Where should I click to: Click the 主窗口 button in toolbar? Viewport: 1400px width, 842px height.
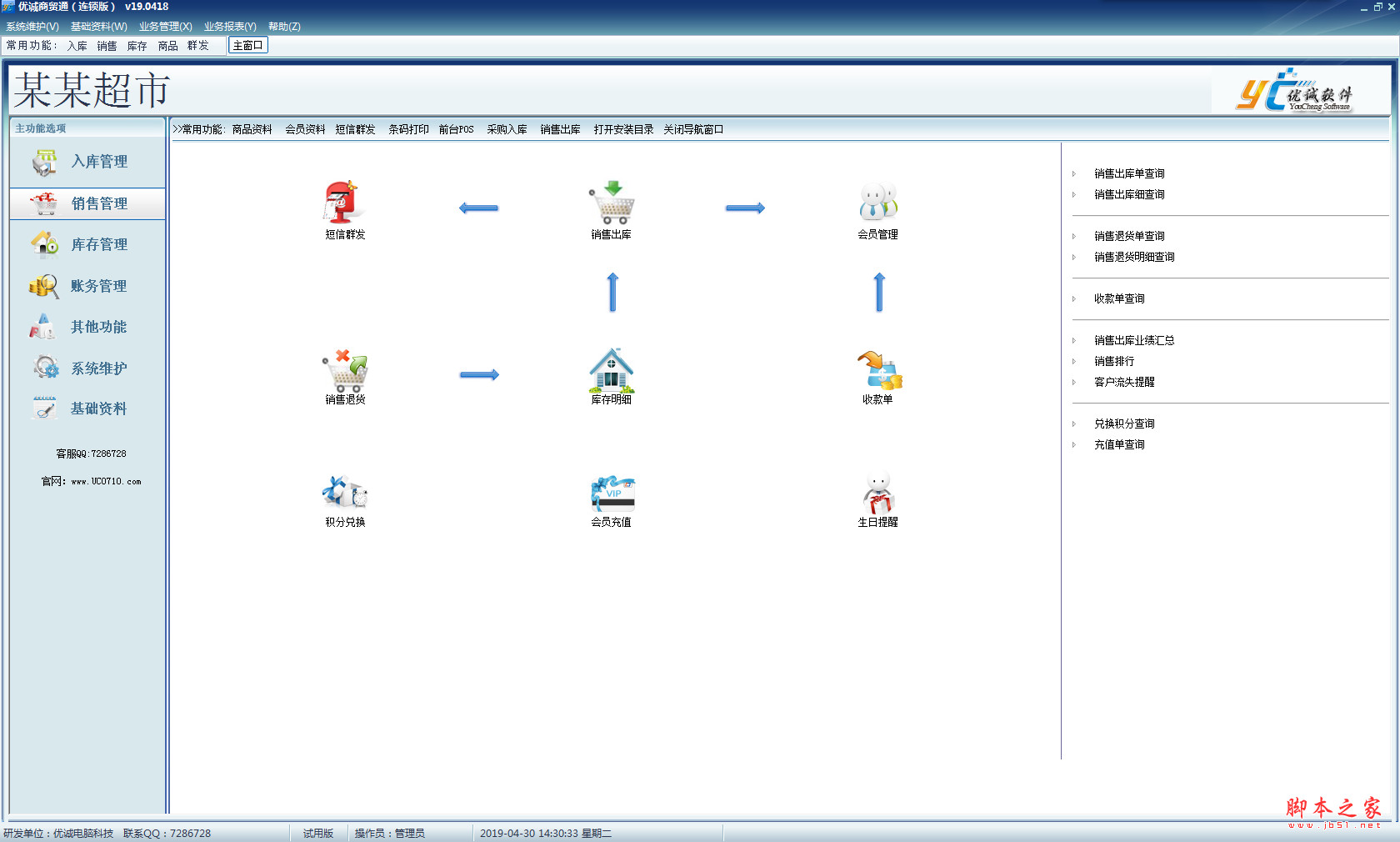coord(247,46)
